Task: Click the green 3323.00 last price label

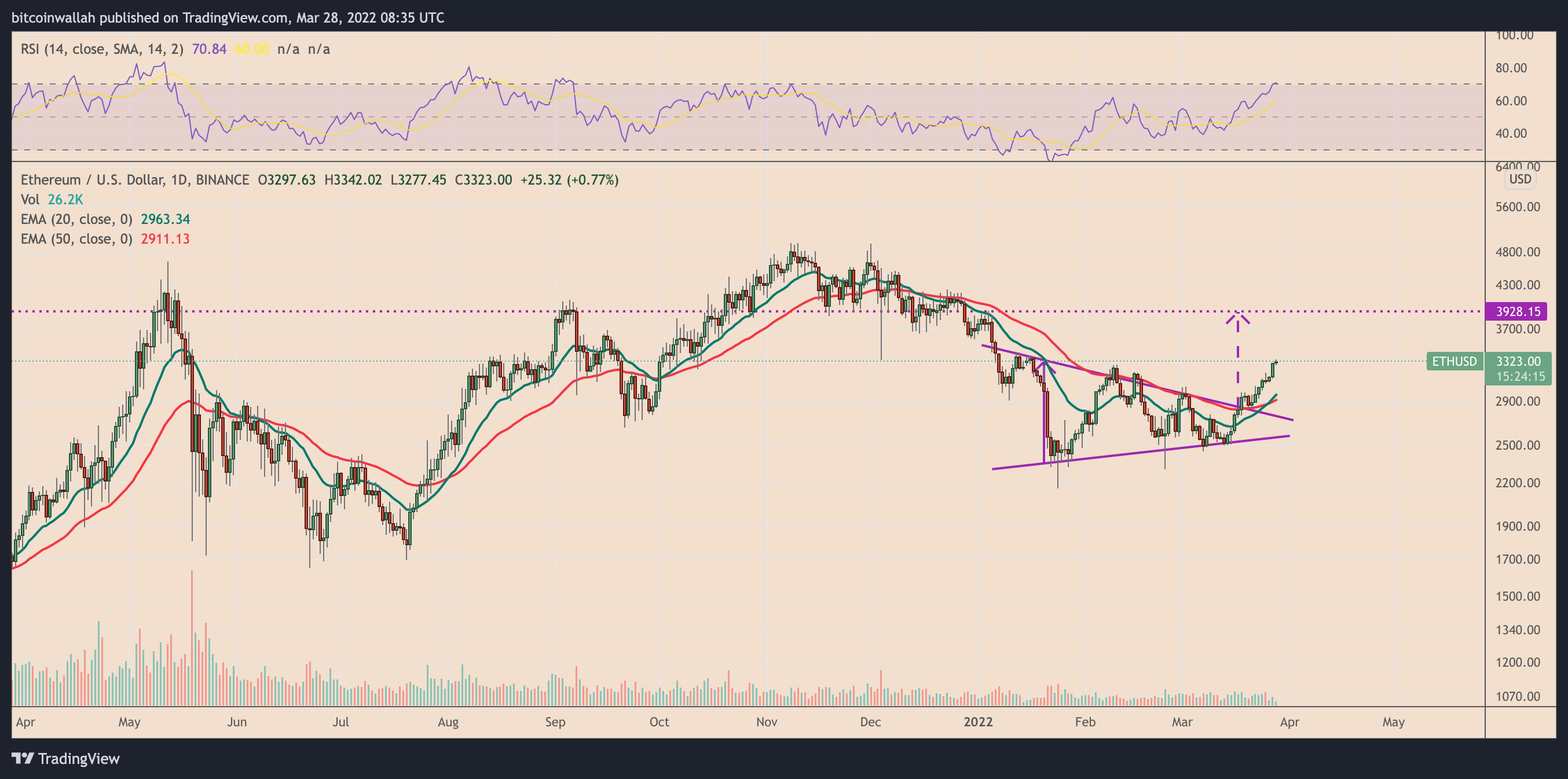Action: [1518, 362]
